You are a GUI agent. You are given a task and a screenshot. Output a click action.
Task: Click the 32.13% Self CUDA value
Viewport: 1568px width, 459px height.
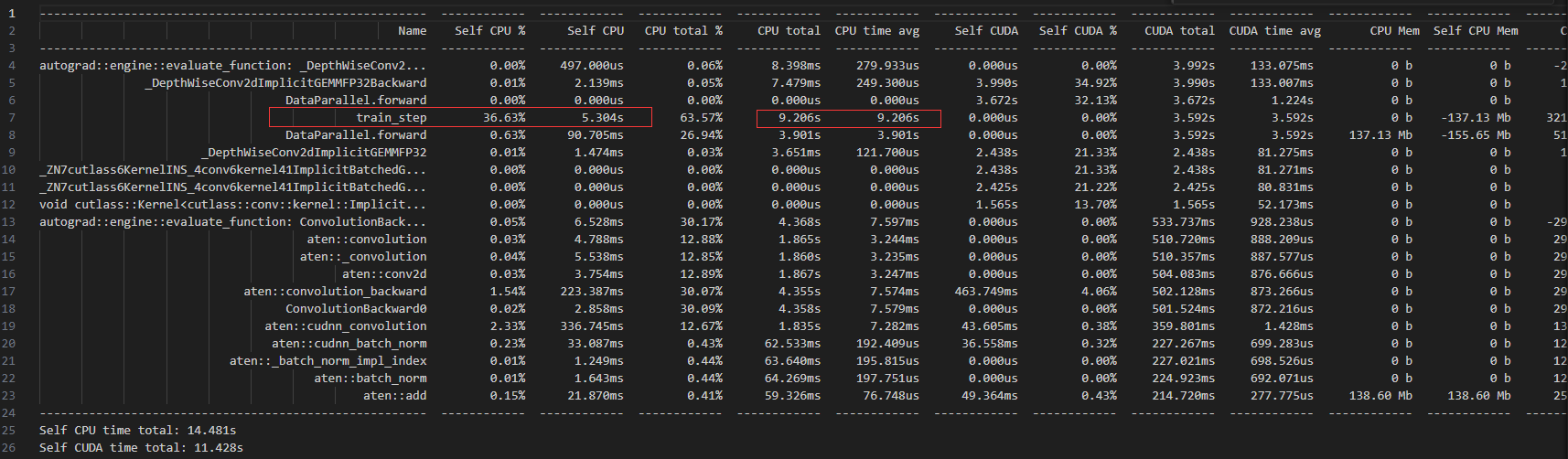pos(1096,100)
